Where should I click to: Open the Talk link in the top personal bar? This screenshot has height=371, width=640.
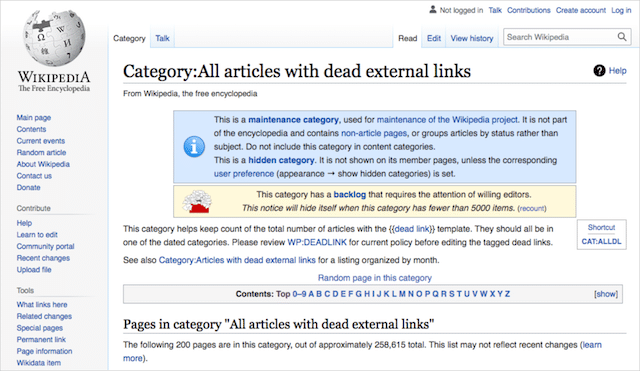[x=495, y=10]
